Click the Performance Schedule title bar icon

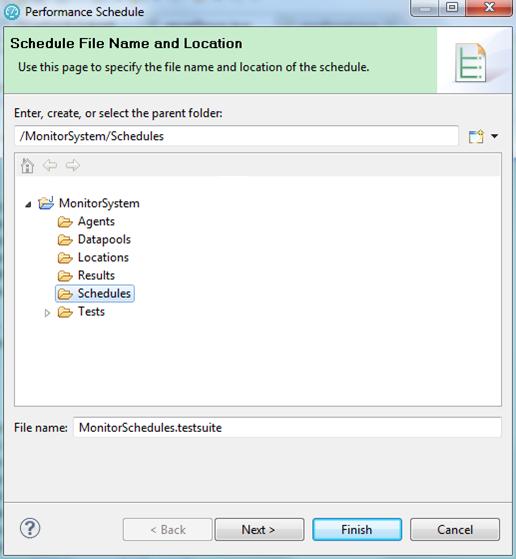coord(12,12)
